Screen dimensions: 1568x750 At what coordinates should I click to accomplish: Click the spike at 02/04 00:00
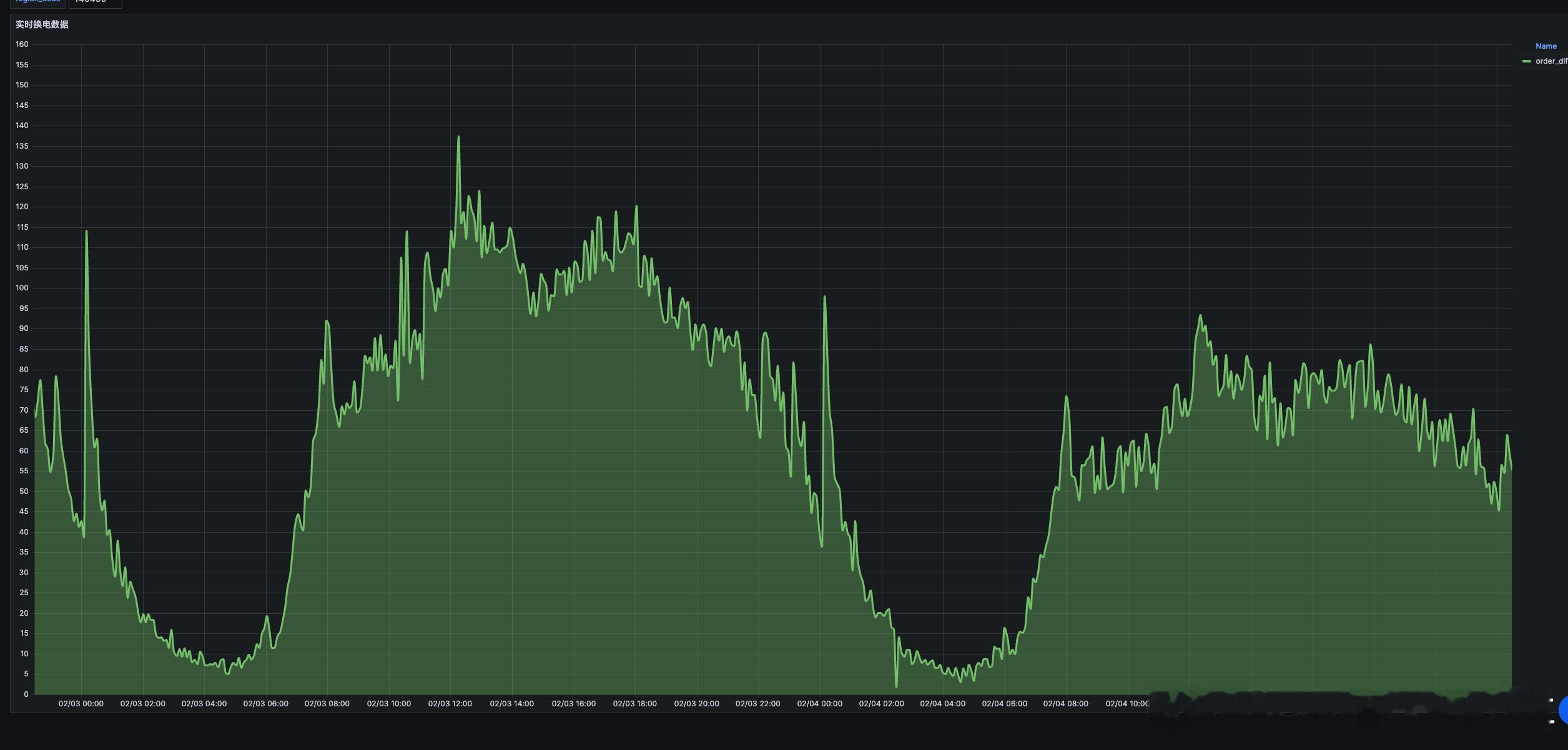click(x=824, y=297)
